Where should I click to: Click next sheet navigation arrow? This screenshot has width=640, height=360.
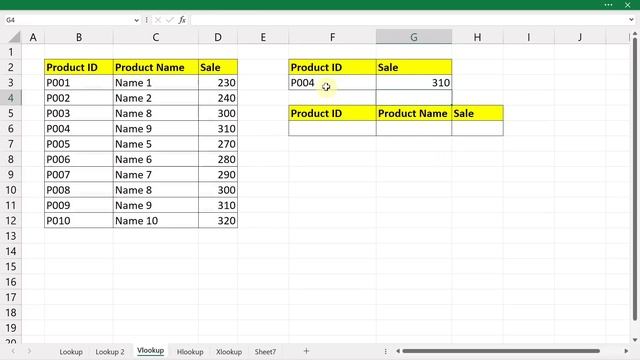[29, 351]
